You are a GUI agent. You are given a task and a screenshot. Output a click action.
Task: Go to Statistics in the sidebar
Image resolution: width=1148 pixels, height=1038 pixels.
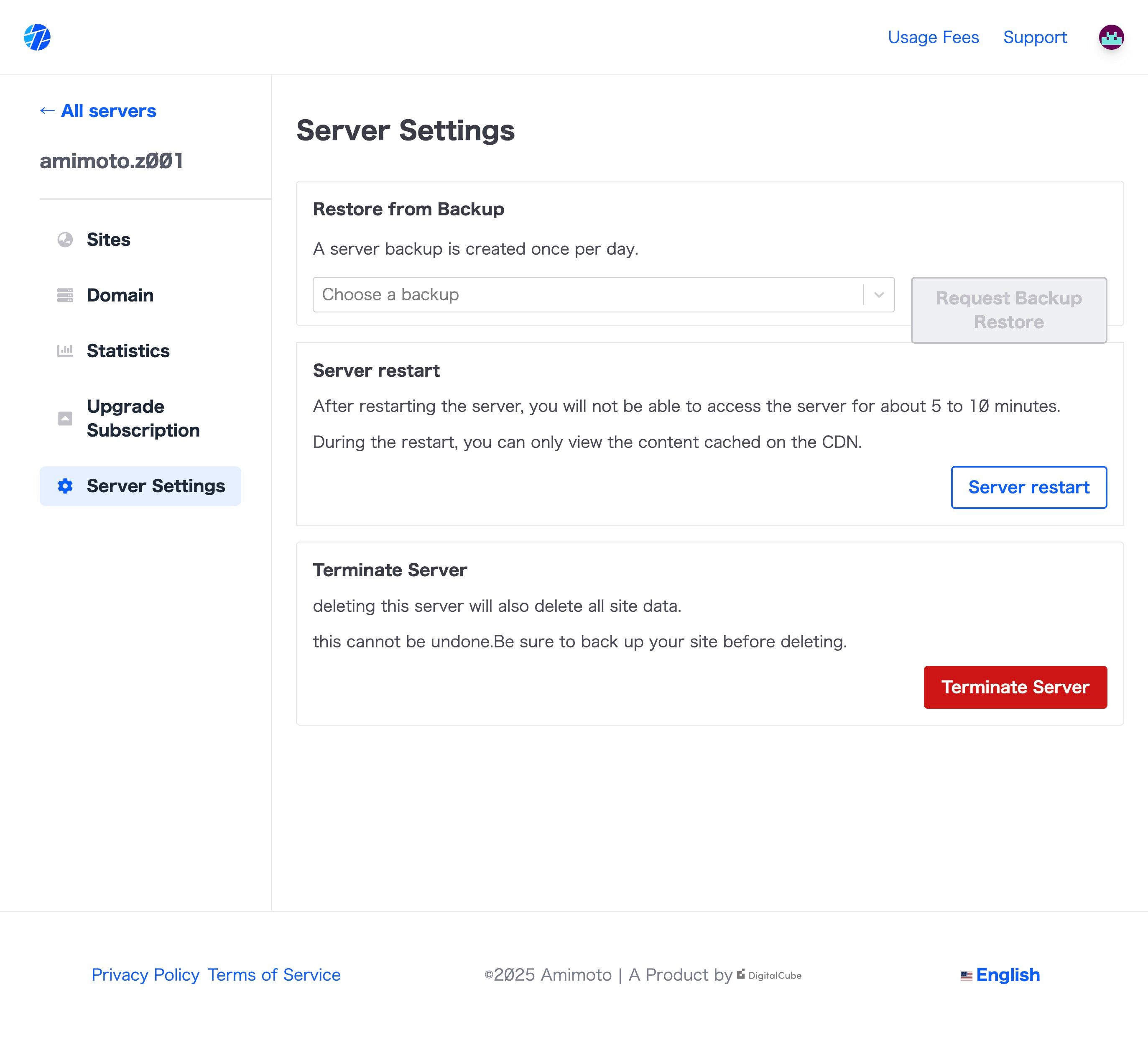(128, 351)
